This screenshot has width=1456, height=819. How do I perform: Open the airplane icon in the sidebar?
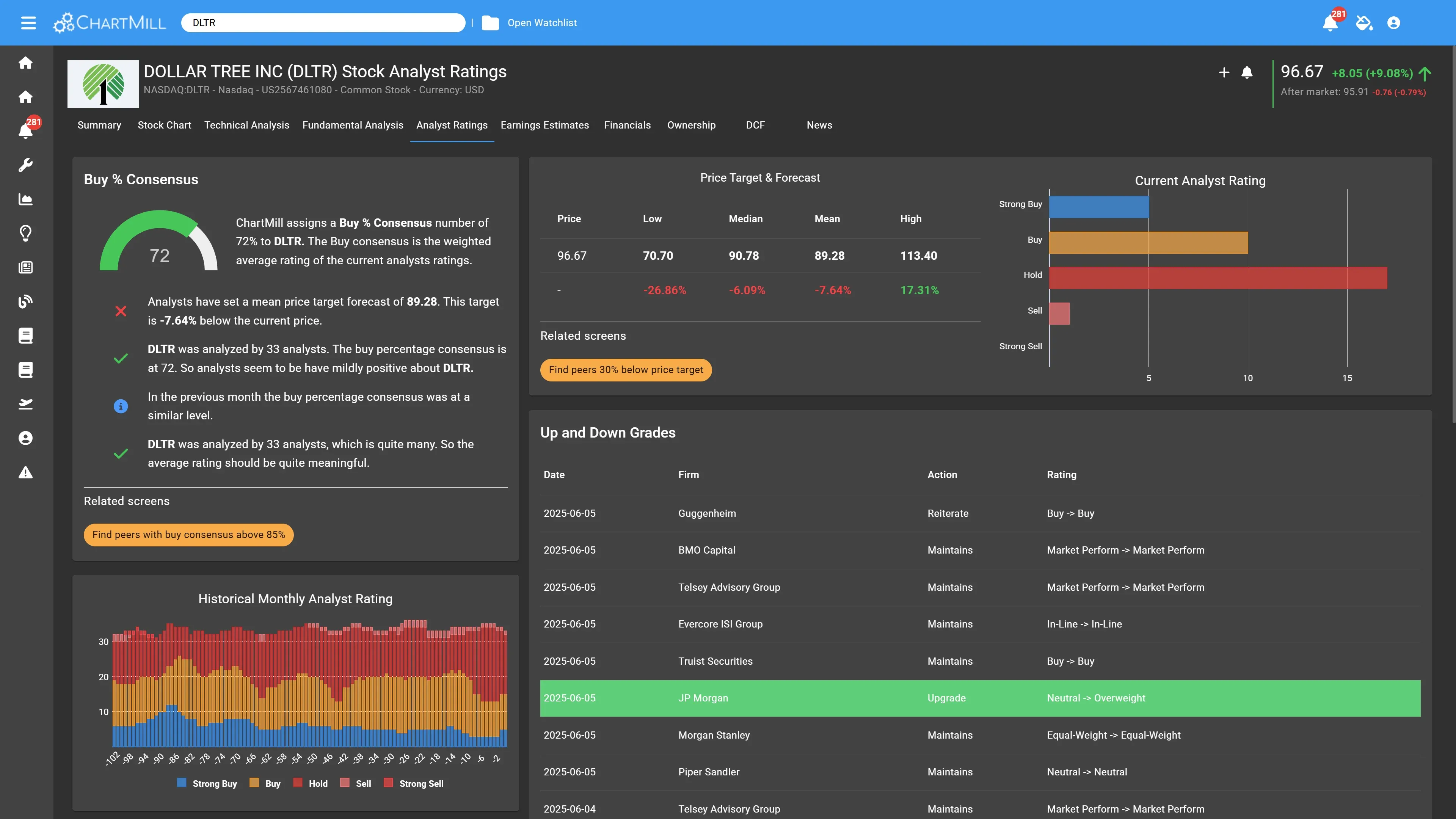[25, 403]
